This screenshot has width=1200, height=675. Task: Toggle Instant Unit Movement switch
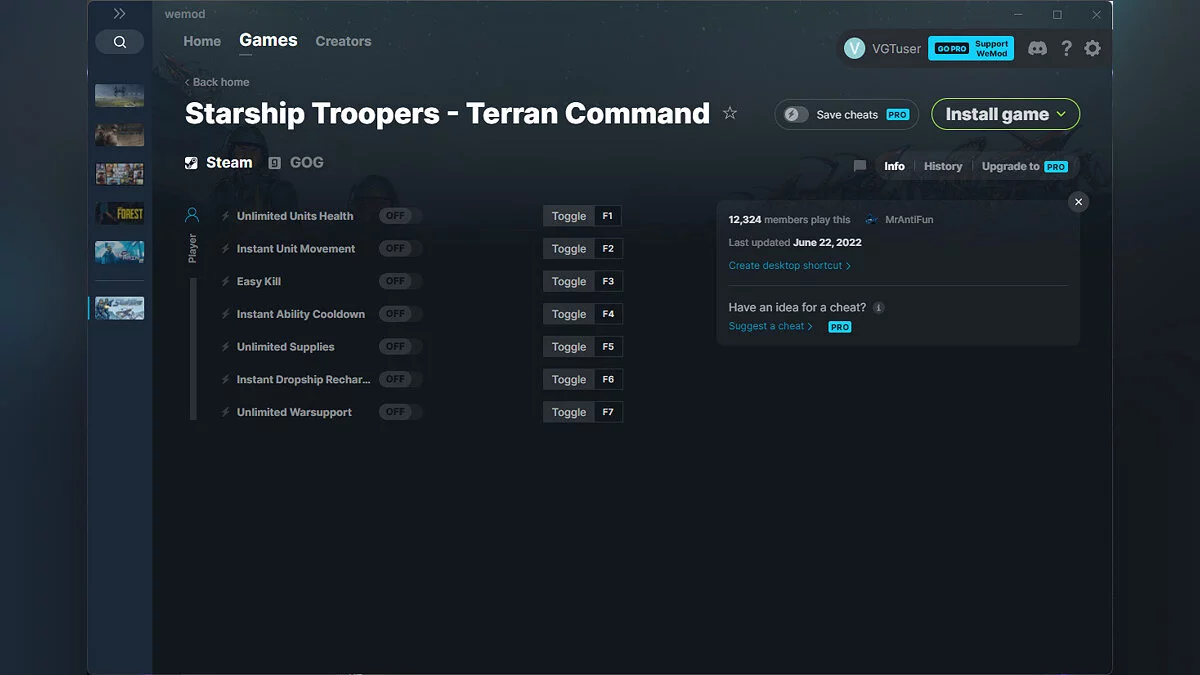pos(400,248)
